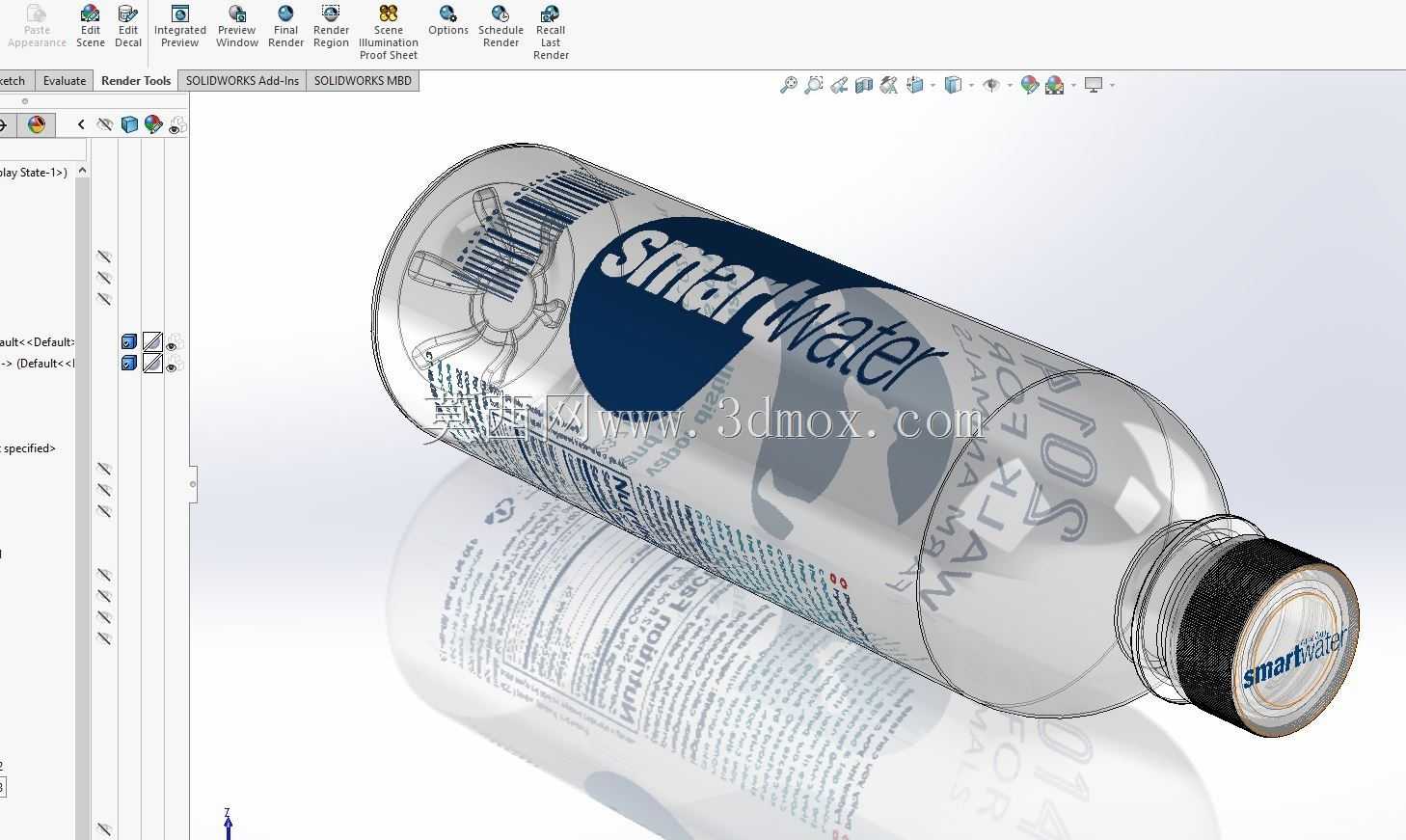Open the Edit Decal tool
Image resolution: width=1406 pixels, height=840 pixels.
[127, 26]
